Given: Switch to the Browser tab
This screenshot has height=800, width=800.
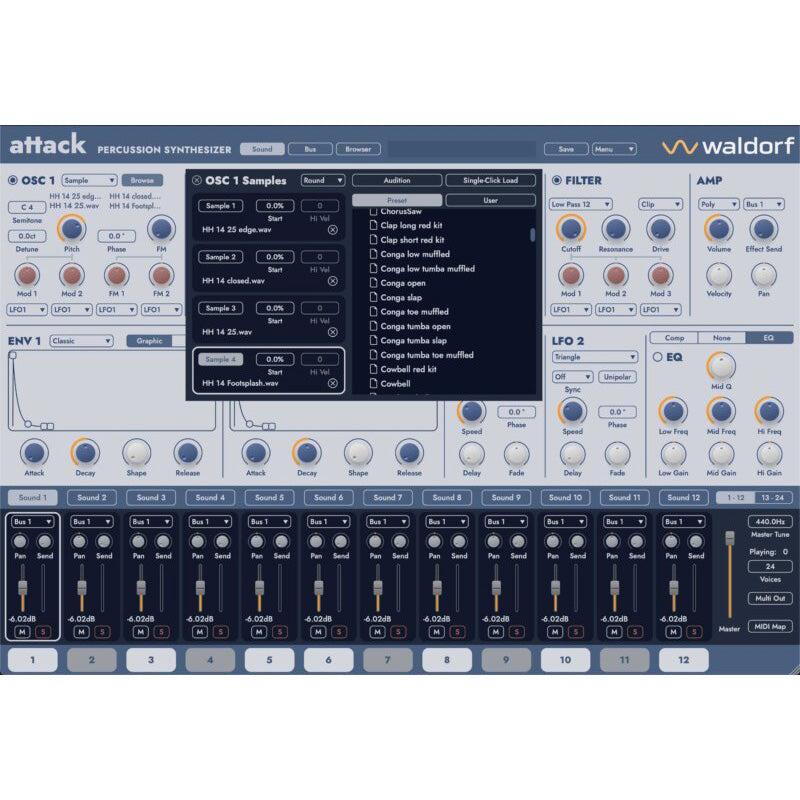Looking at the screenshot, I should [x=357, y=147].
